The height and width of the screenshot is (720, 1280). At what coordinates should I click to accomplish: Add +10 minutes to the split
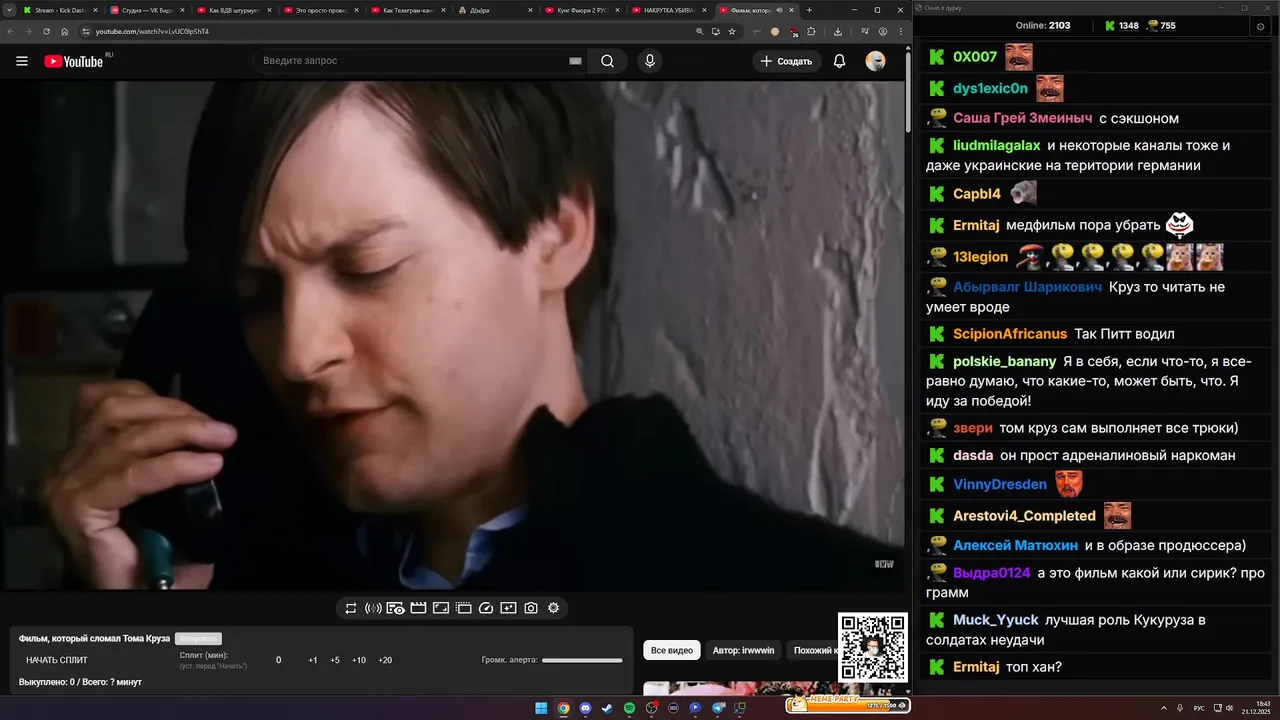pos(359,660)
